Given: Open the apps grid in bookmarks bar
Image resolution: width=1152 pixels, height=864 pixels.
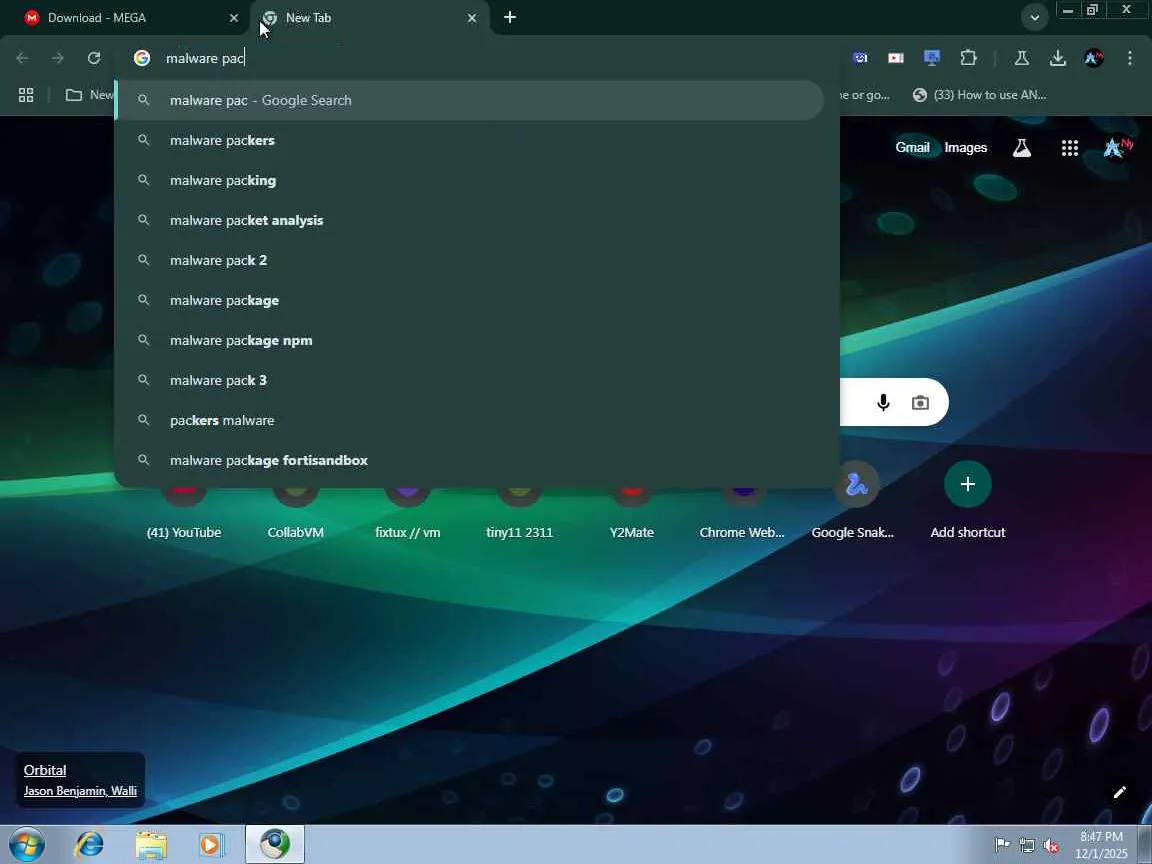Looking at the screenshot, I should 26,95.
